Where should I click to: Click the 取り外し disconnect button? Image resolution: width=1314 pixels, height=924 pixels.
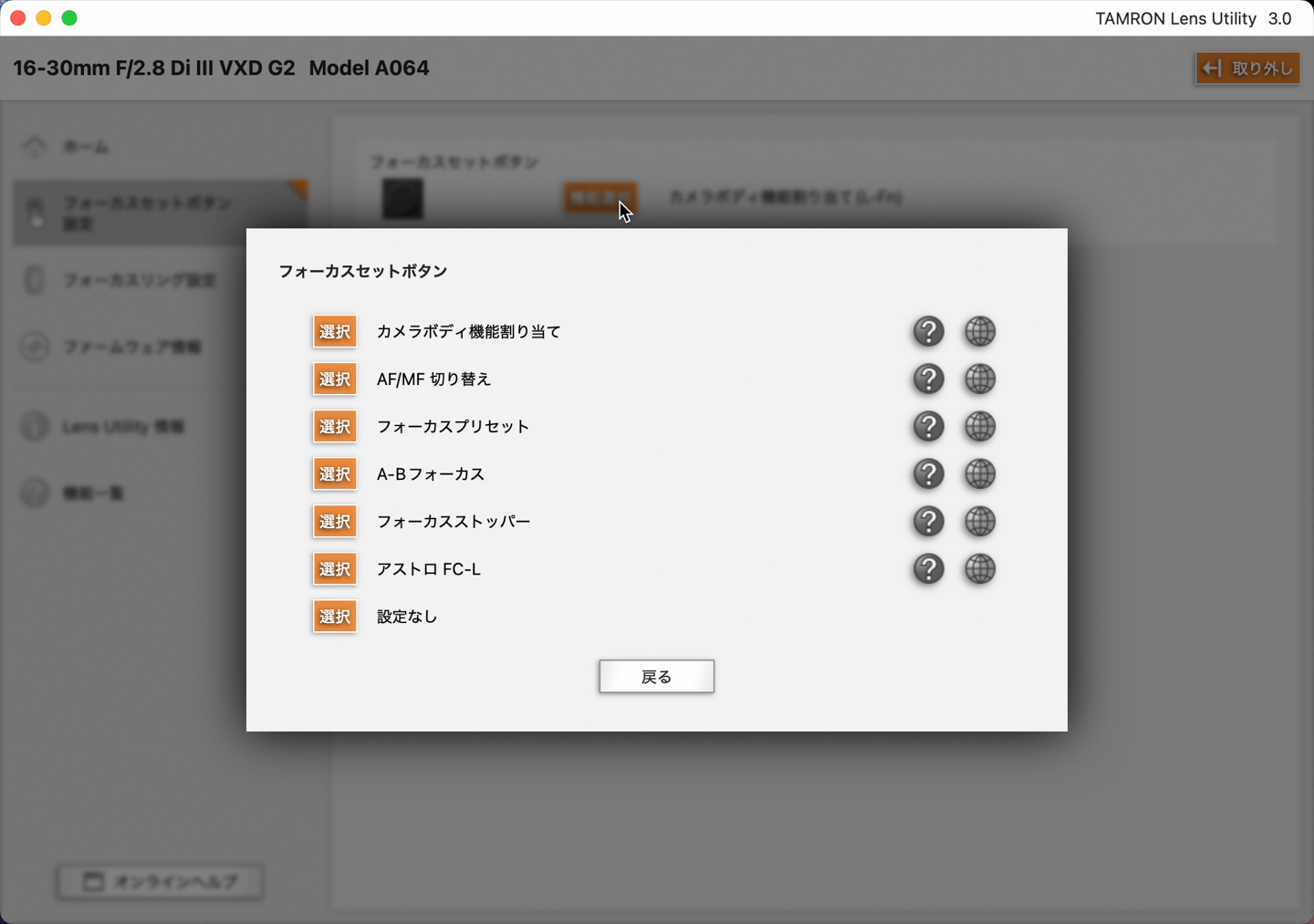click(x=1247, y=68)
